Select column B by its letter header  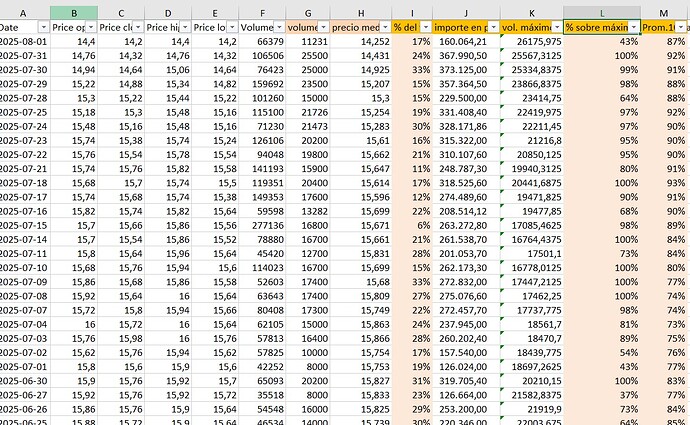[x=73, y=10]
